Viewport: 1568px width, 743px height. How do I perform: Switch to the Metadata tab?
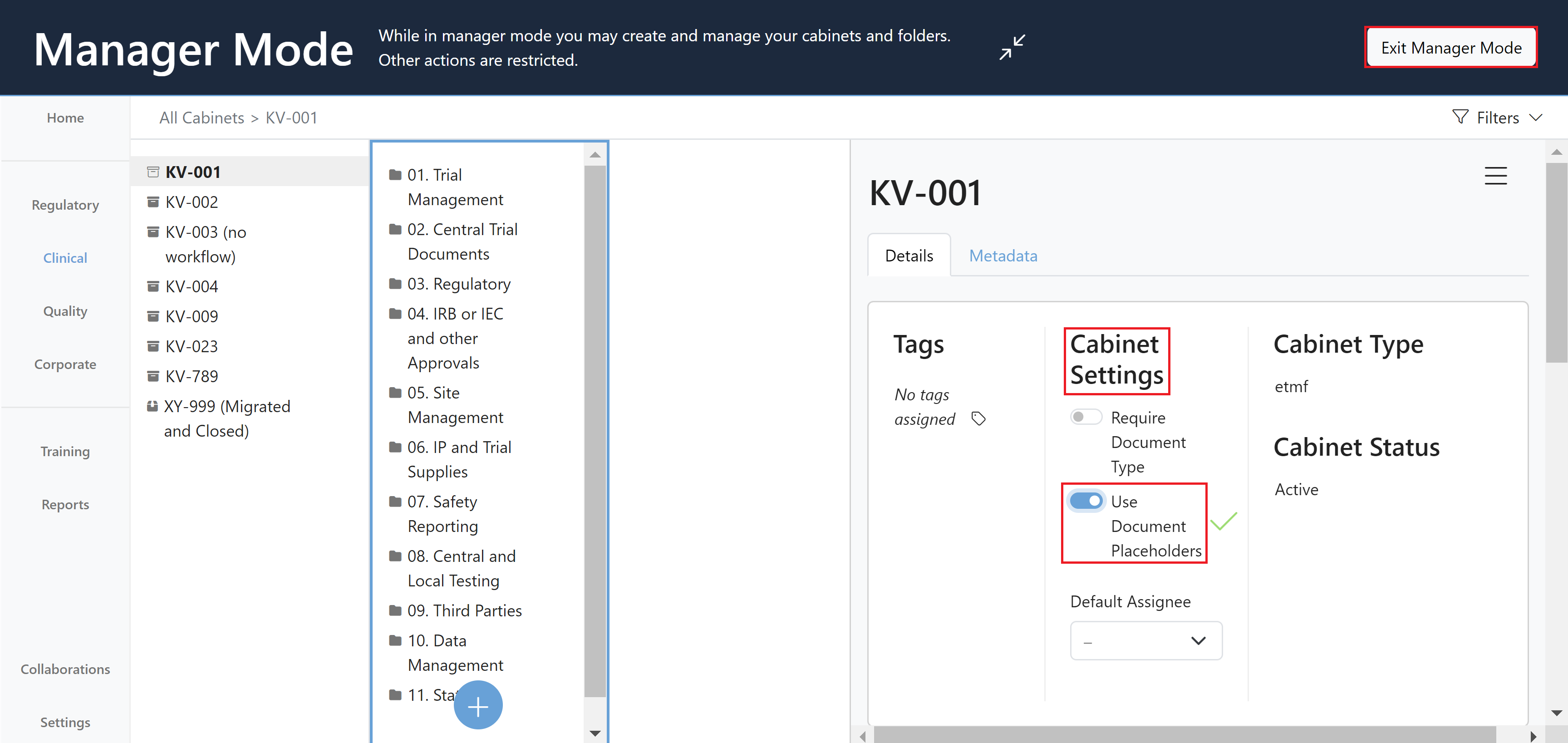tap(1003, 255)
